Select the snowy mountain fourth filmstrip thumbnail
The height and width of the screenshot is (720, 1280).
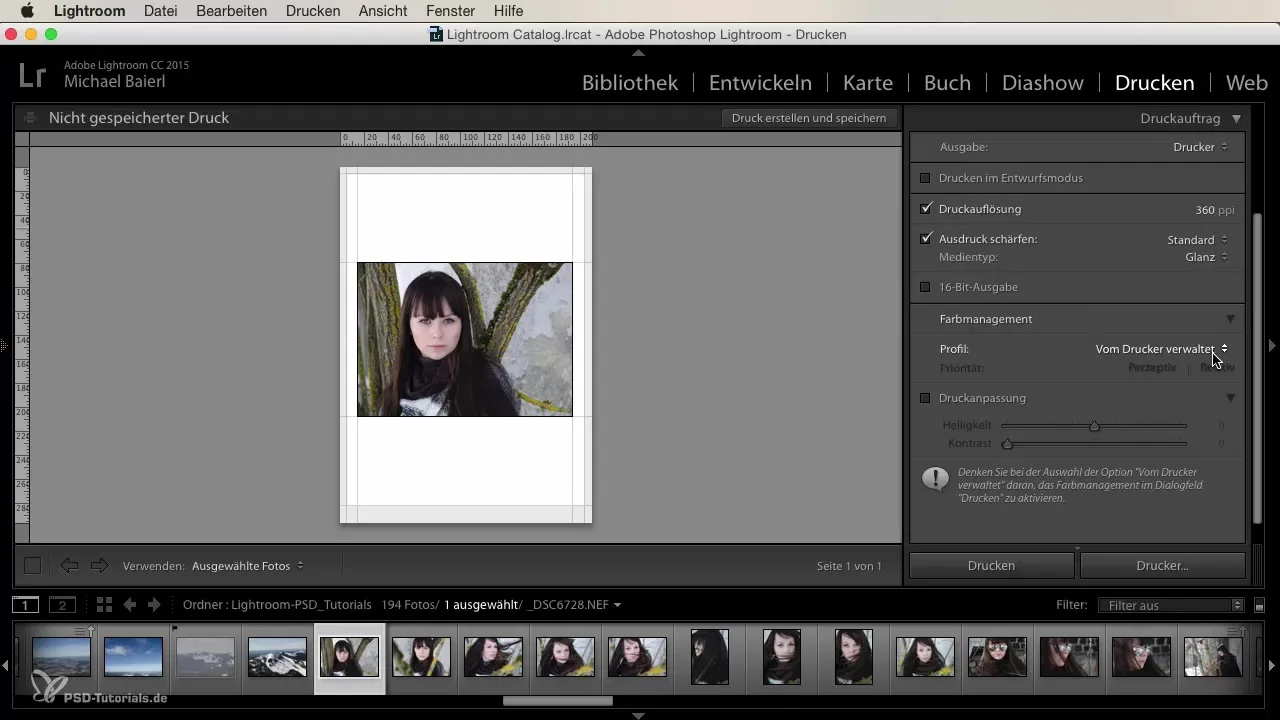coord(277,657)
